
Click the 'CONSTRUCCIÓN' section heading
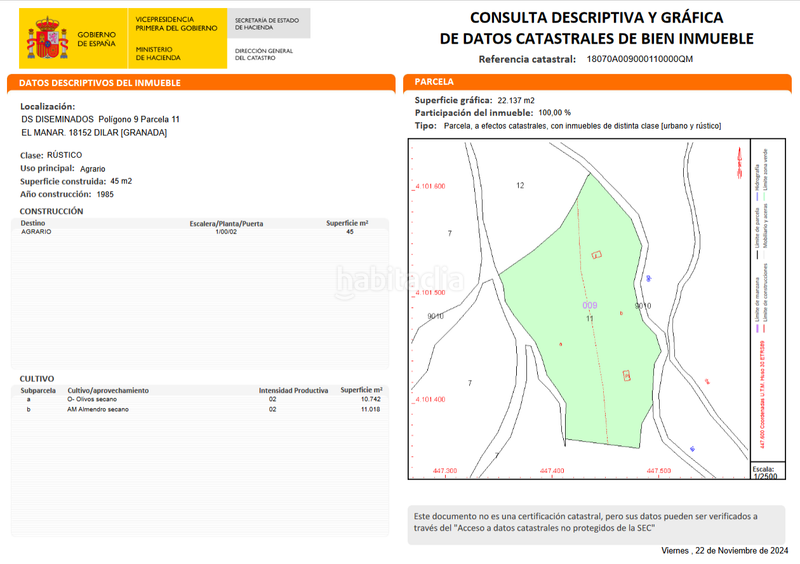51,211
